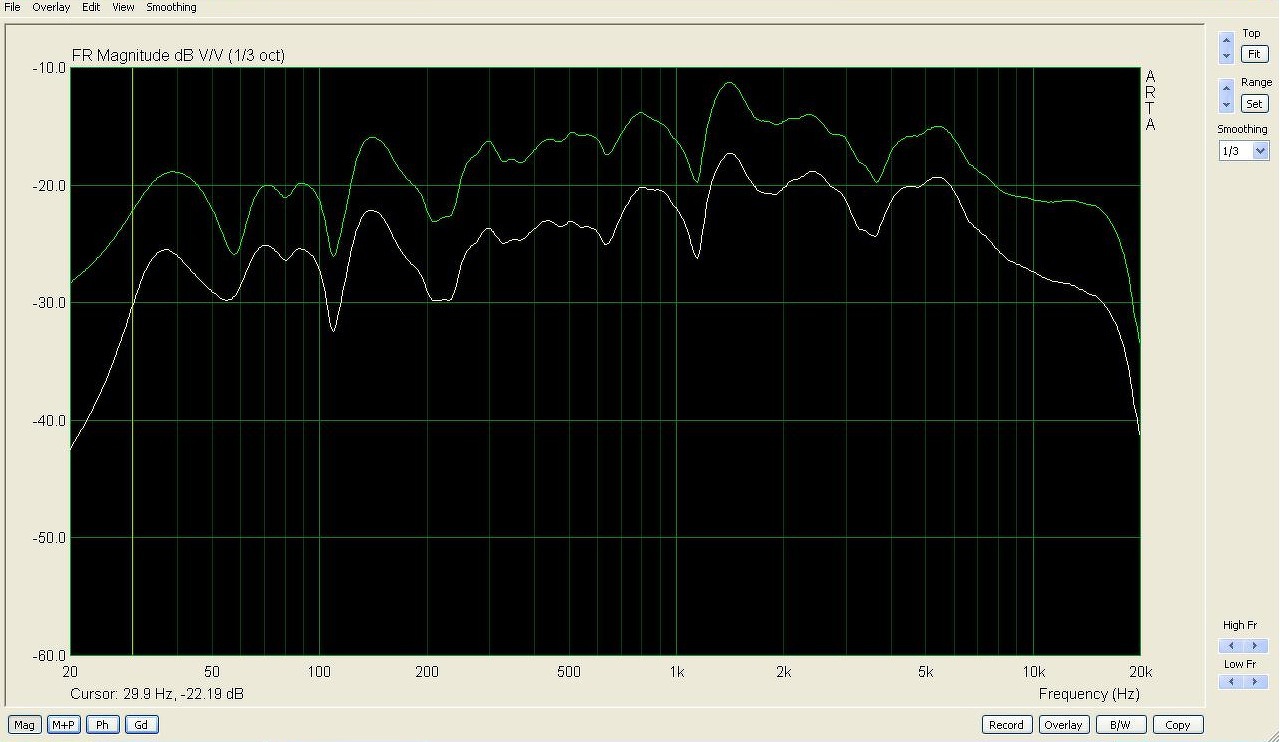Switch to M+P view
The image size is (1280, 742).
pos(63,725)
